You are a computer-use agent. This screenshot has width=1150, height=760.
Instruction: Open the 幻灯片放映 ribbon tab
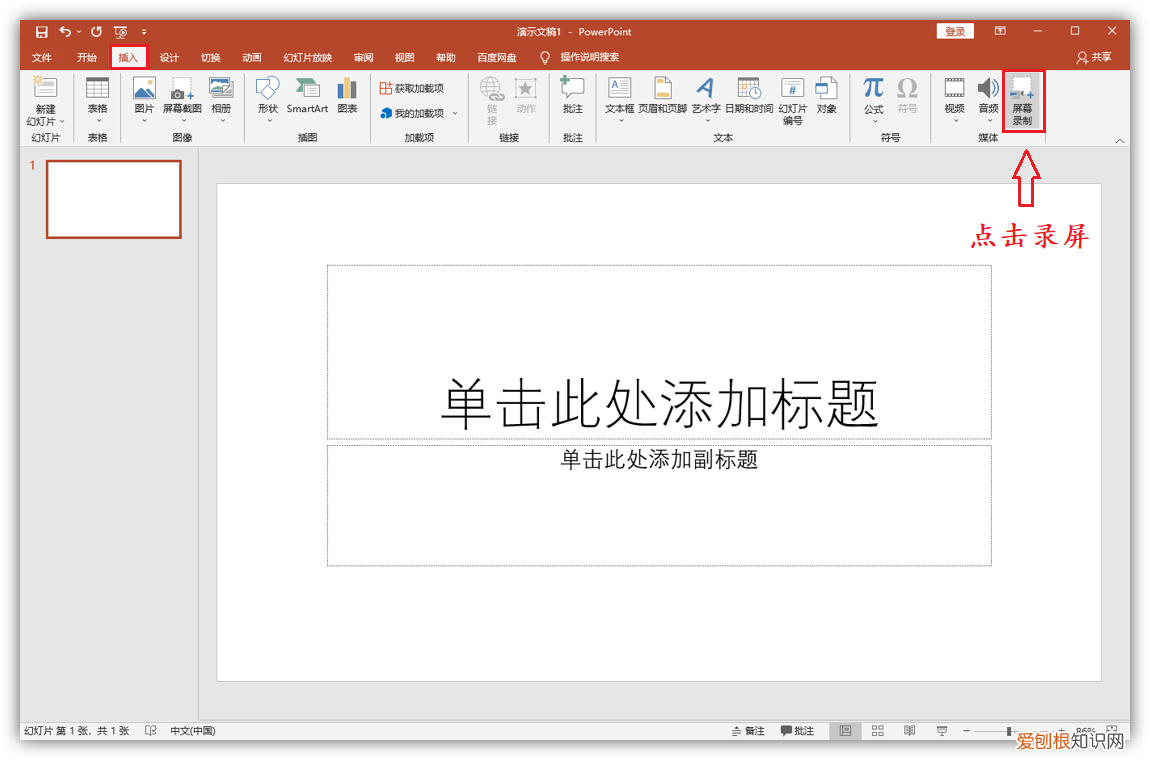point(307,57)
